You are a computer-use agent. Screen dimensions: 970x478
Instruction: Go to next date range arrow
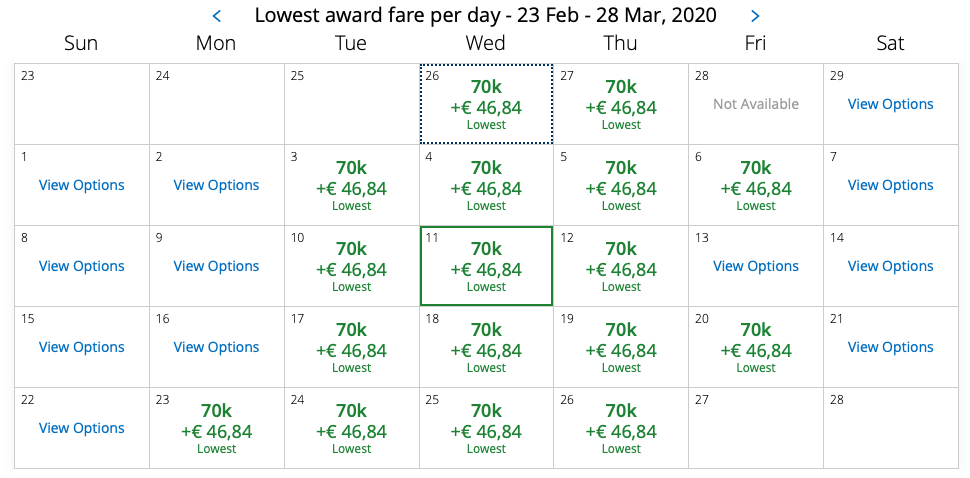point(755,16)
